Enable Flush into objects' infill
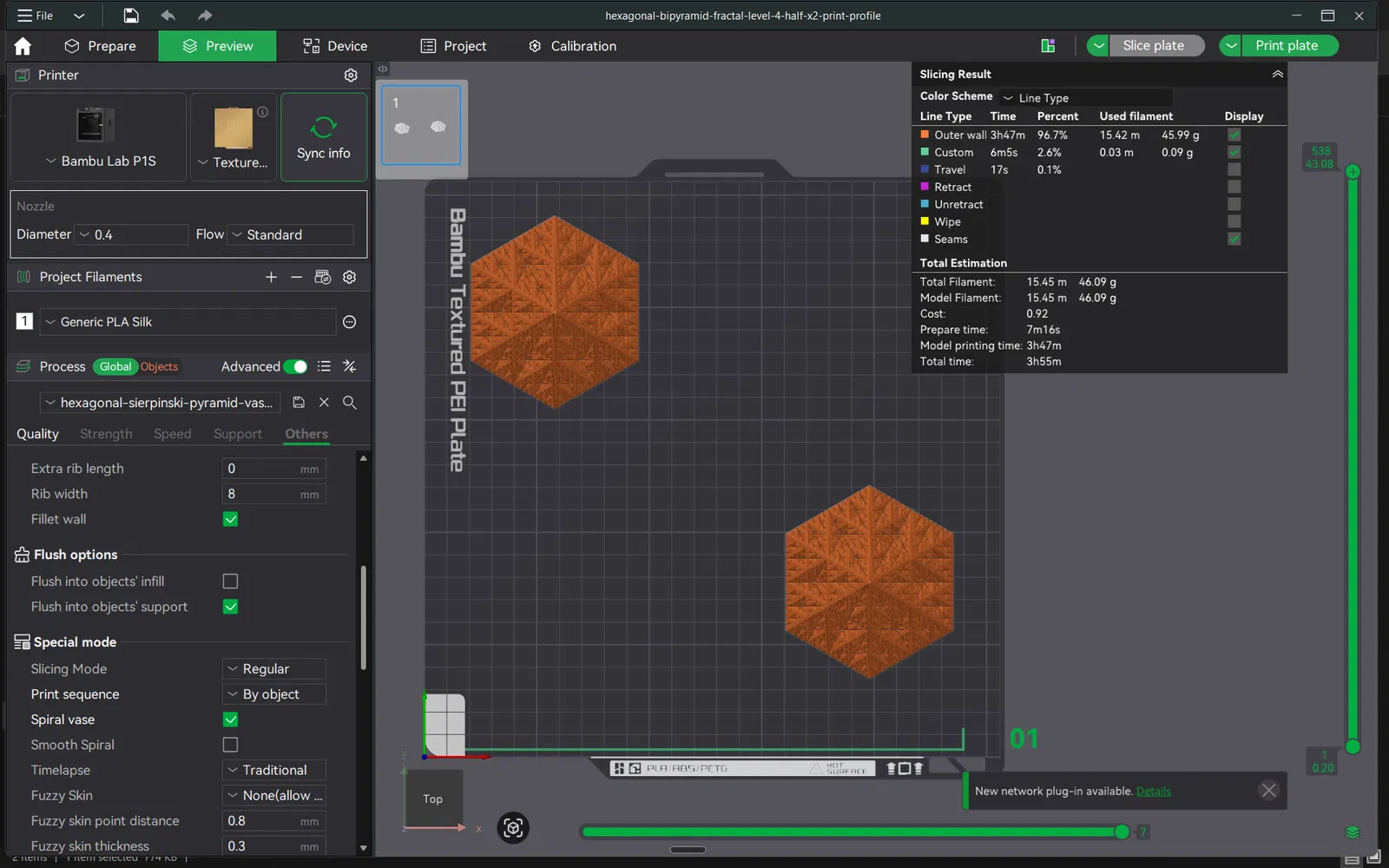Screen dimensions: 1389x868 point(230,582)
